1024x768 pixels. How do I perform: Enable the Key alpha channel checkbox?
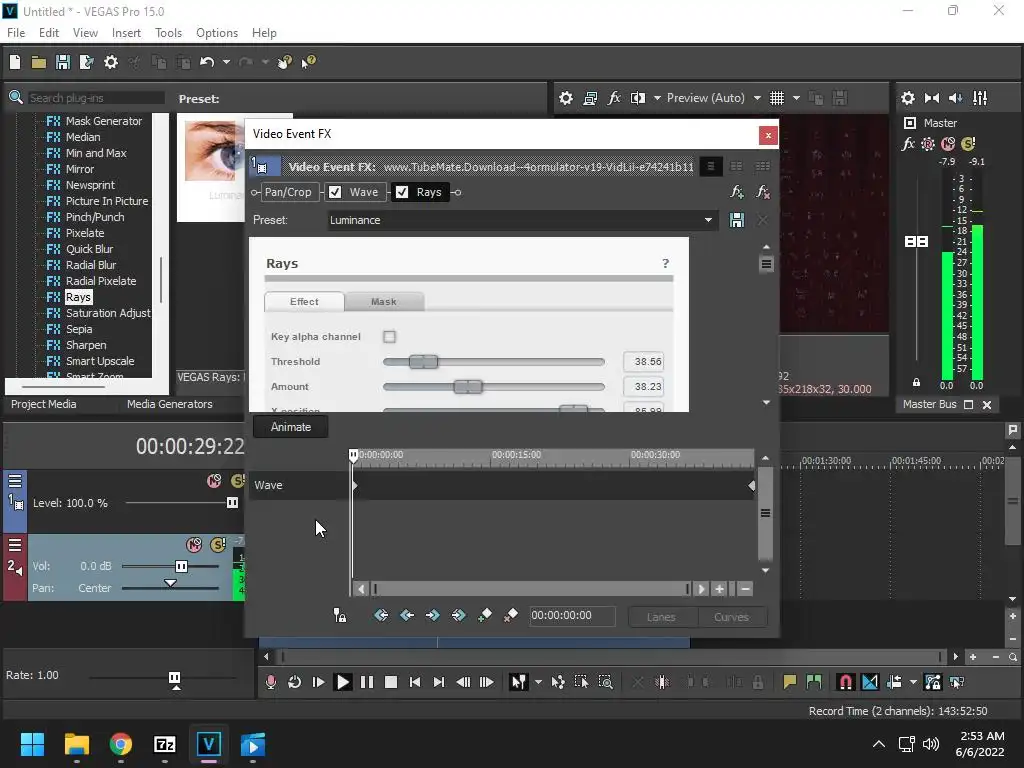tap(389, 336)
